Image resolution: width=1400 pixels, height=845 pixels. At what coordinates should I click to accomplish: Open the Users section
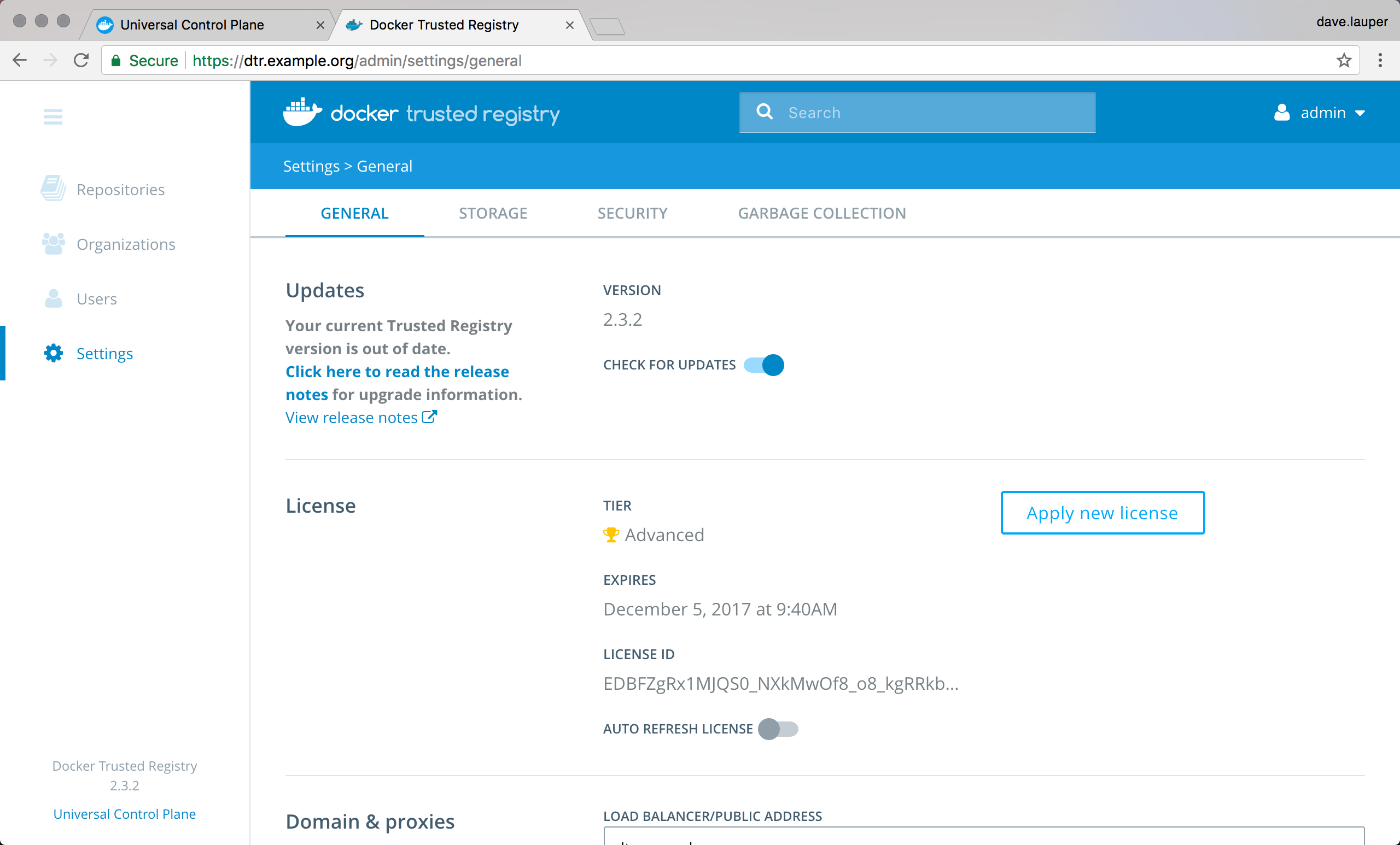pyautogui.click(x=97, y=298)
